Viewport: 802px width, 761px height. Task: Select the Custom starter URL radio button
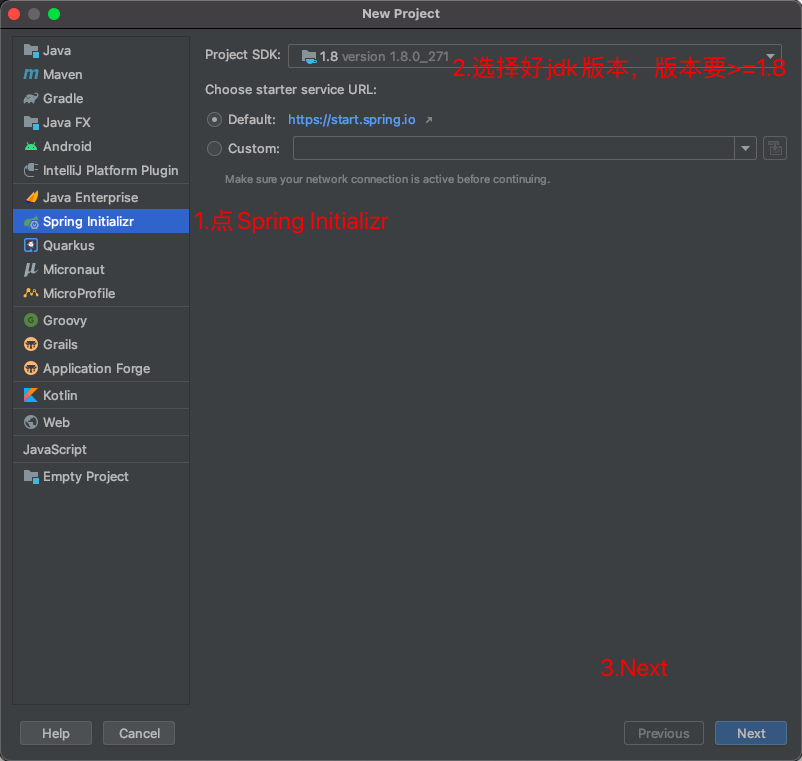click(x=214, y=148)
